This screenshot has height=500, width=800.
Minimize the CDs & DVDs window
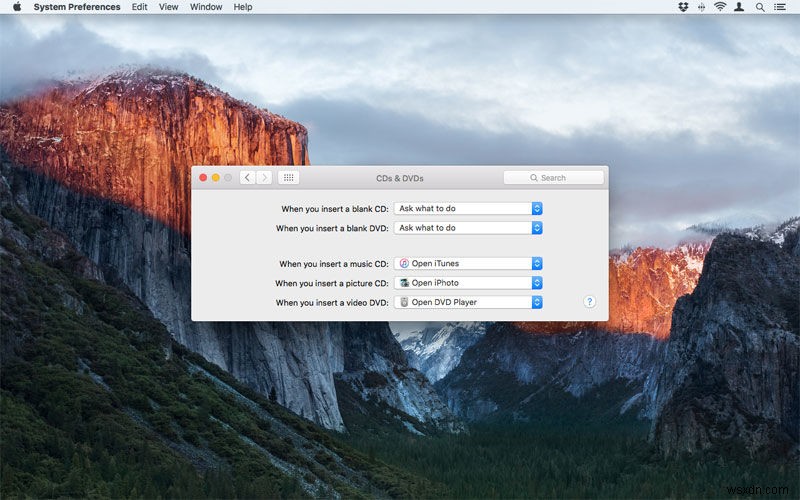point(215,178)
